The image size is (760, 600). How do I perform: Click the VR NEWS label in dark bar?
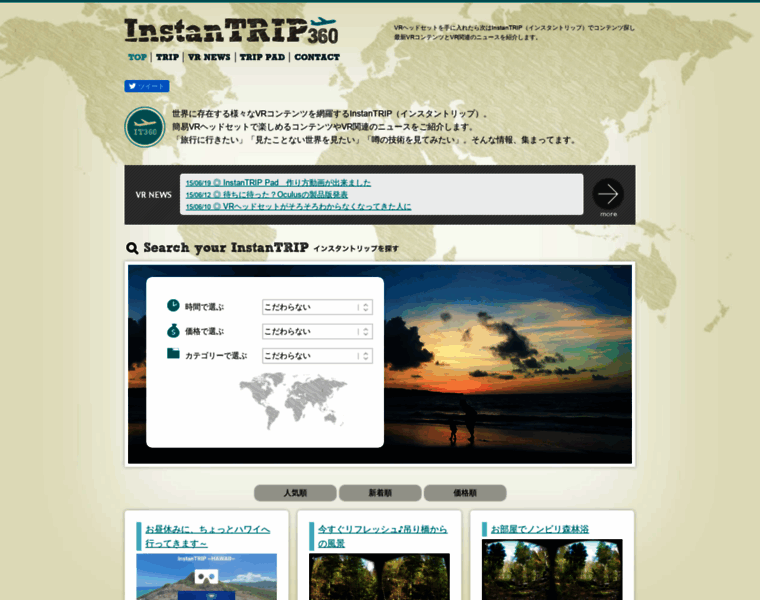(x=154, y=195)
